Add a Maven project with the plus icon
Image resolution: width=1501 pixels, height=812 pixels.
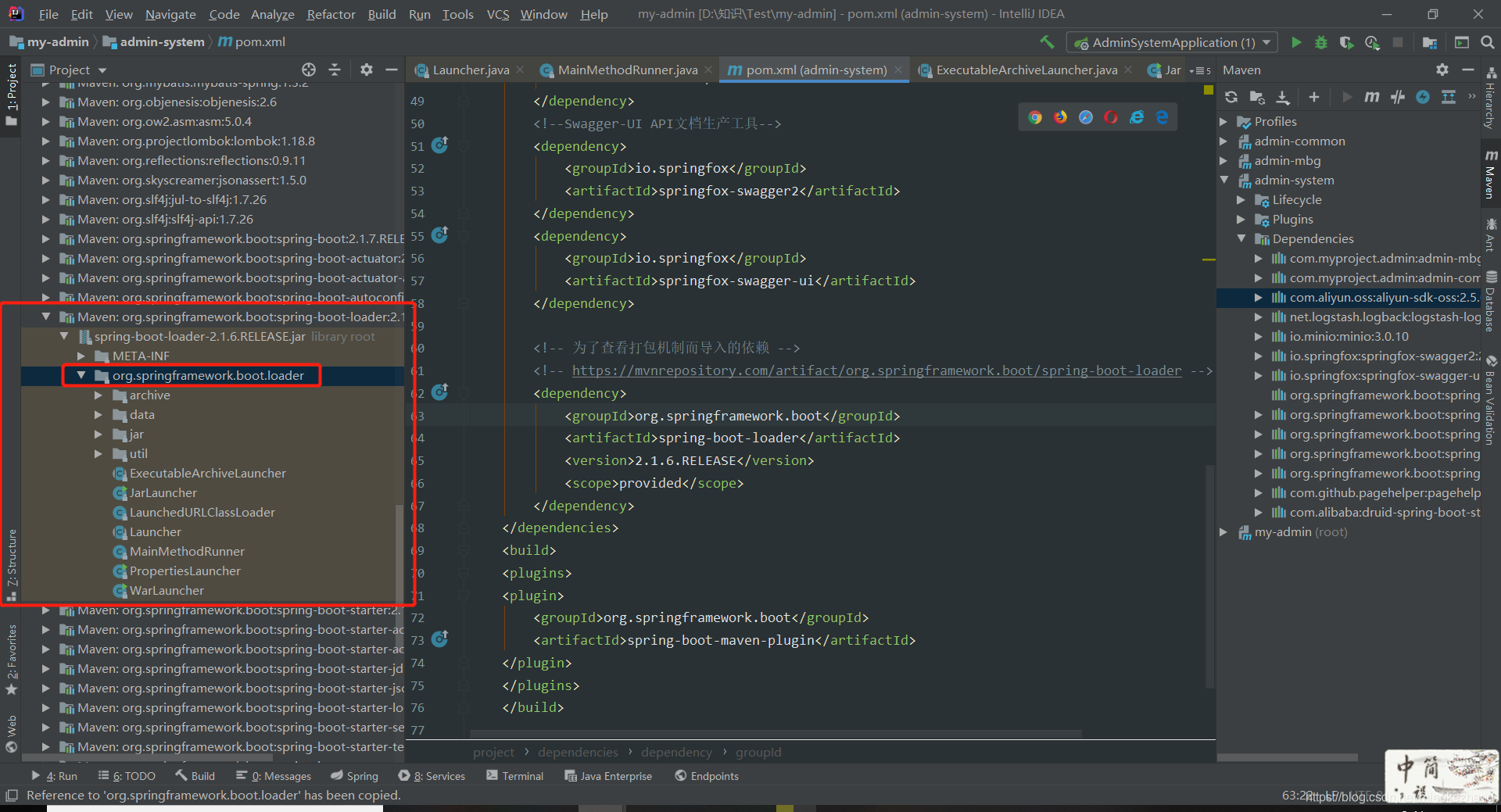1314,97
